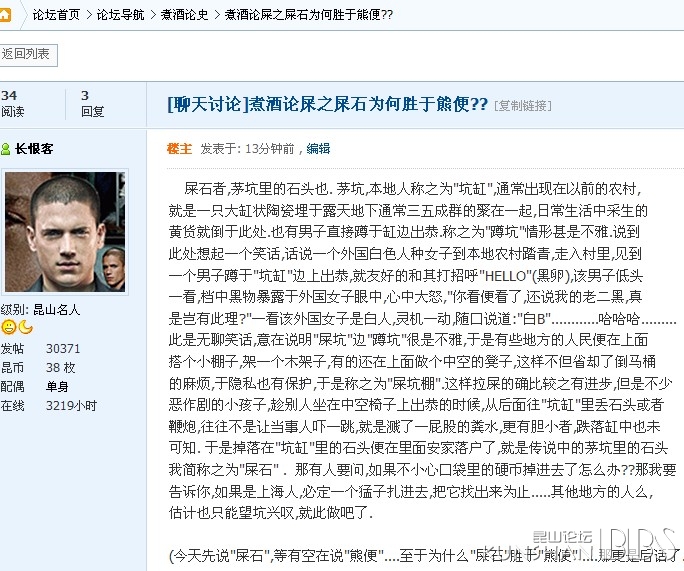The image size is (684, 571).
Task: Click the 楼主 floor label
Action: [179, 149]
